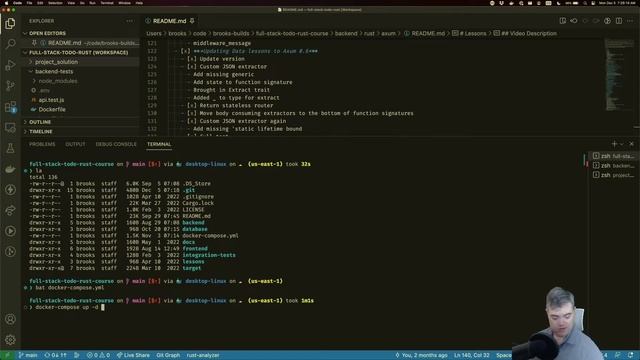The width and height of the screenshot is (640, 360).
Task: Open the Terminal menu in macOS menu bar
Action: (x=107, y=3)
